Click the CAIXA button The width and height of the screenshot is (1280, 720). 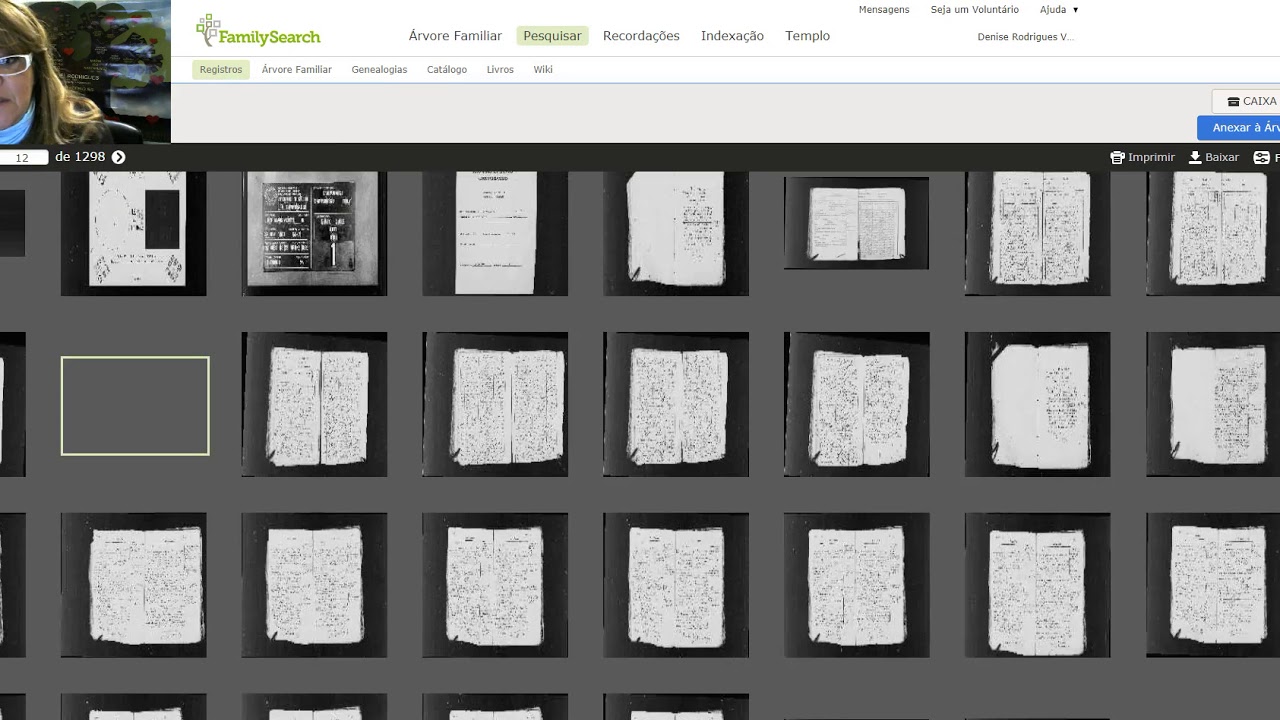(x=1246, y=101)
